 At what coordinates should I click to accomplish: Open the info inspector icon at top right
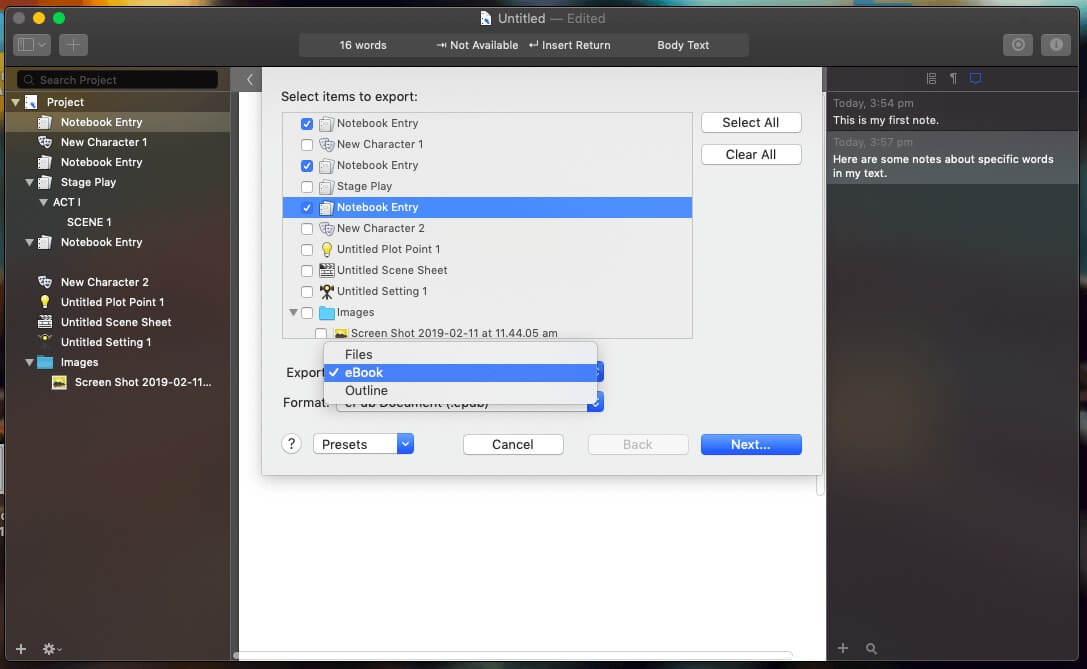1055,45
